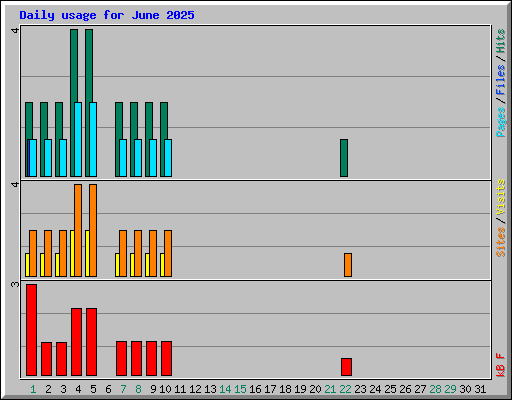Click the Files legend label
The height and width of the screenshot is (400, 512).
tap(500, 80)
